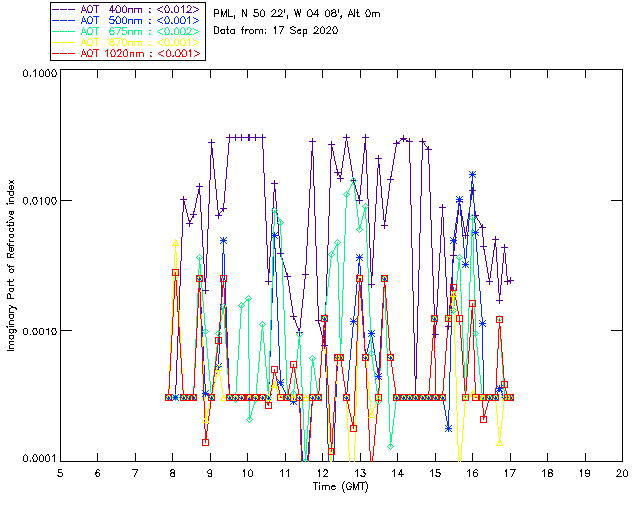Click the x-axis tick label 13
Image resolution: width=640 pixels, height=512 pixels.
point(360,473)
